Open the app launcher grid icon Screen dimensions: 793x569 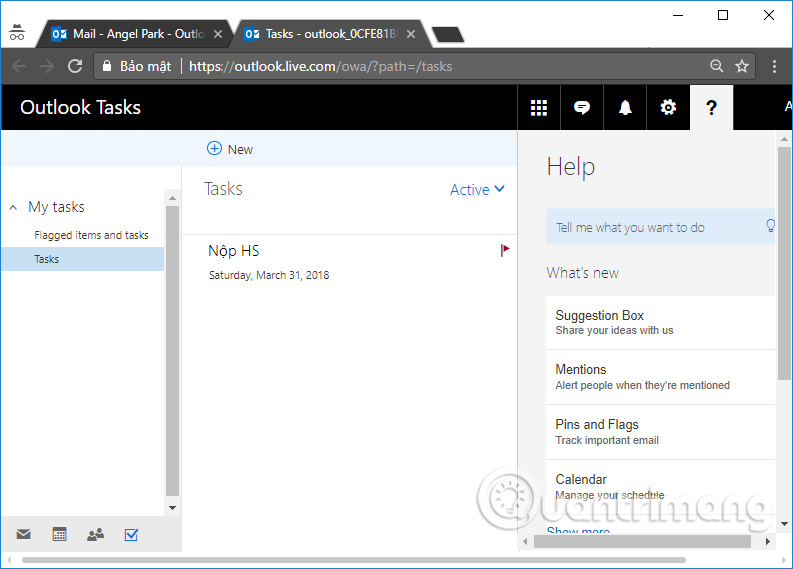(539, 108)
